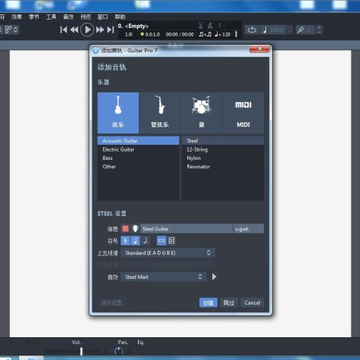Cancel the add track dialog
The image size is (360, 360).
[x=252, y=303]
